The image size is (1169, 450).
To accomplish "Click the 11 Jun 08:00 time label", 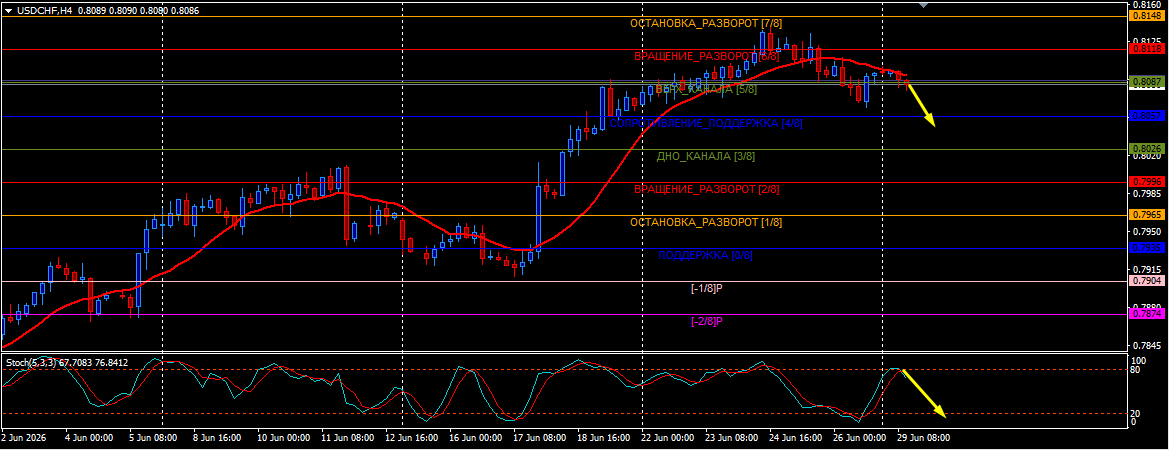I will (x=346, y=438).
